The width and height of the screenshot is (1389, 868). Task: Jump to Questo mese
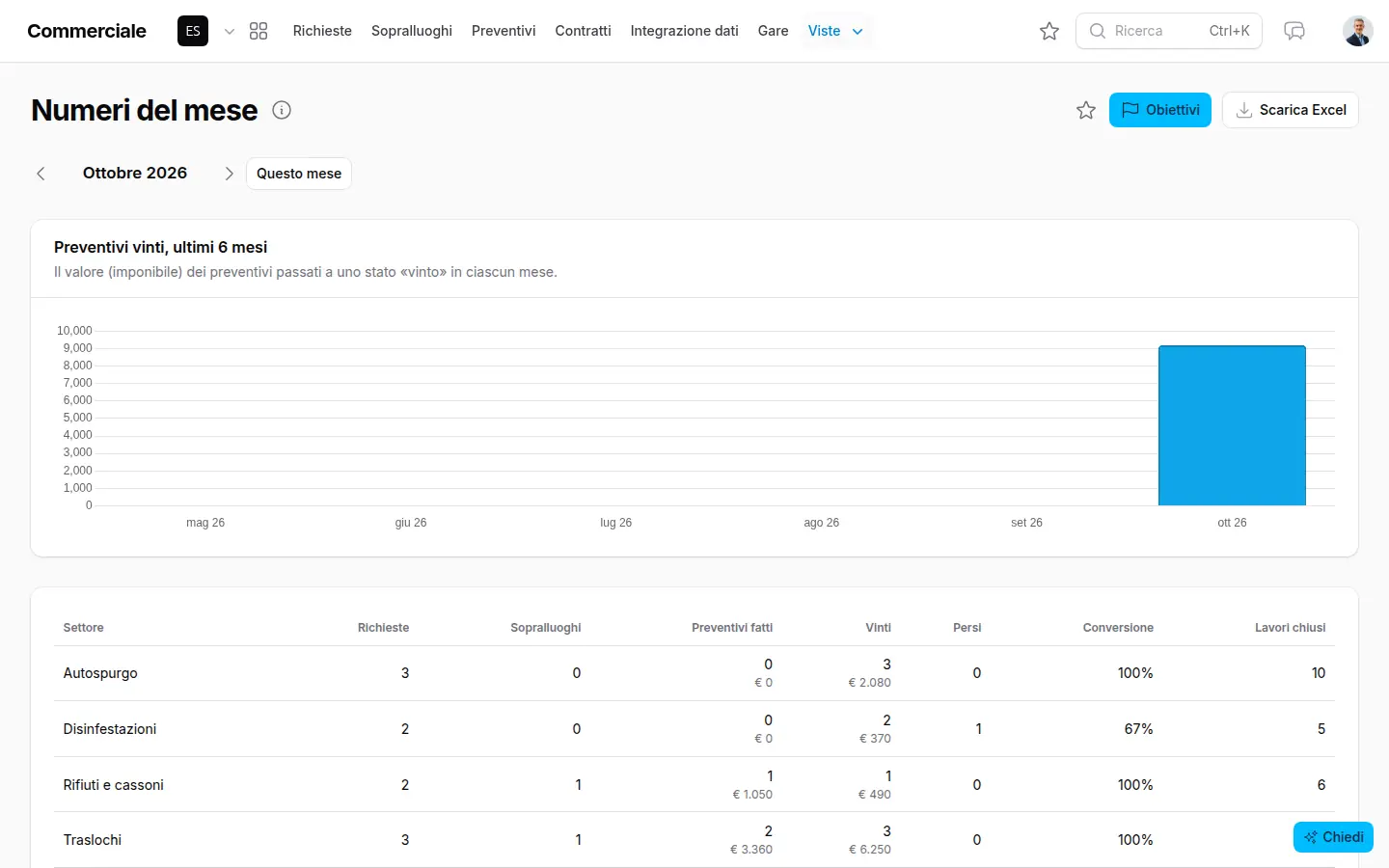299,174
